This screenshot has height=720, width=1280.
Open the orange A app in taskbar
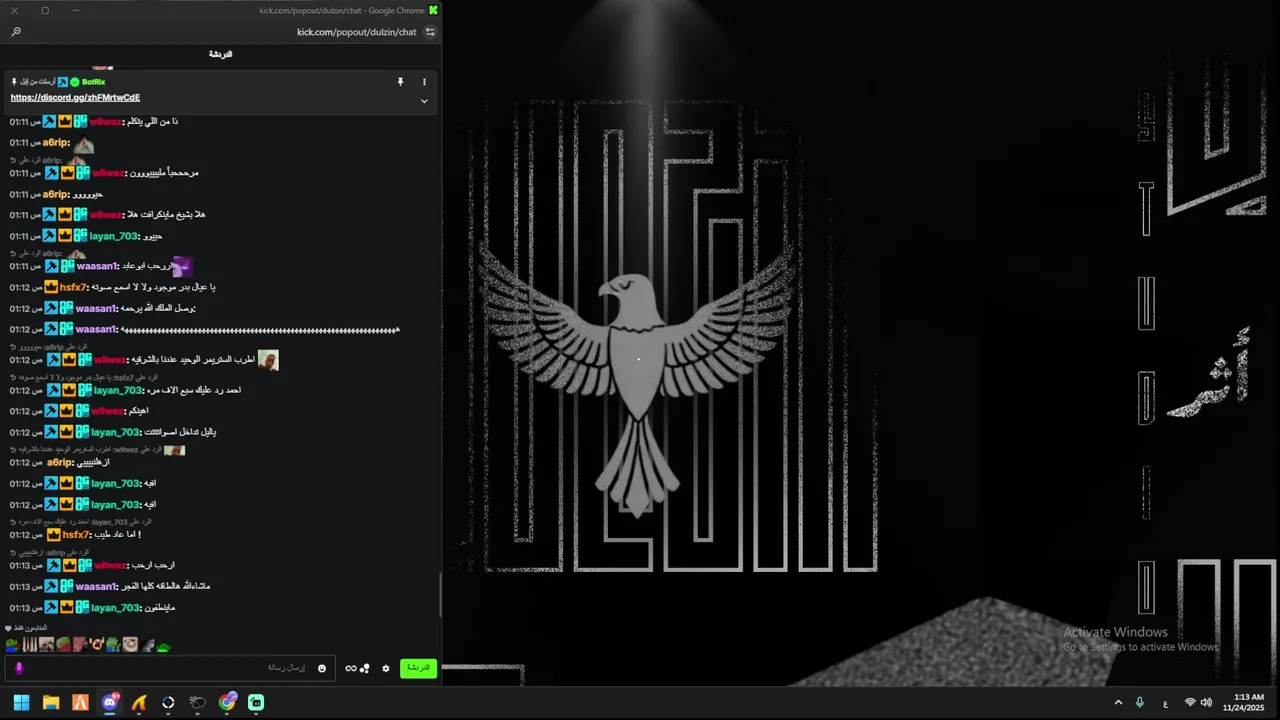coord(80,702)
